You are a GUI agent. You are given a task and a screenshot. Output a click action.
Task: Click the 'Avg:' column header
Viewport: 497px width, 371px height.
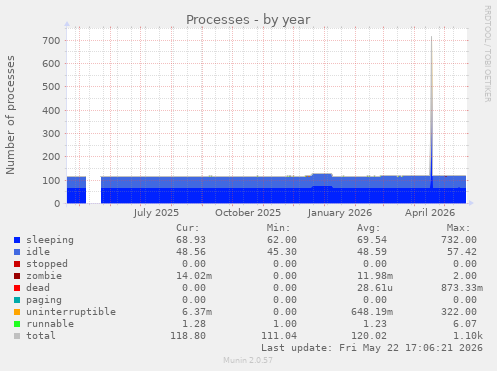tap(368, 228)
